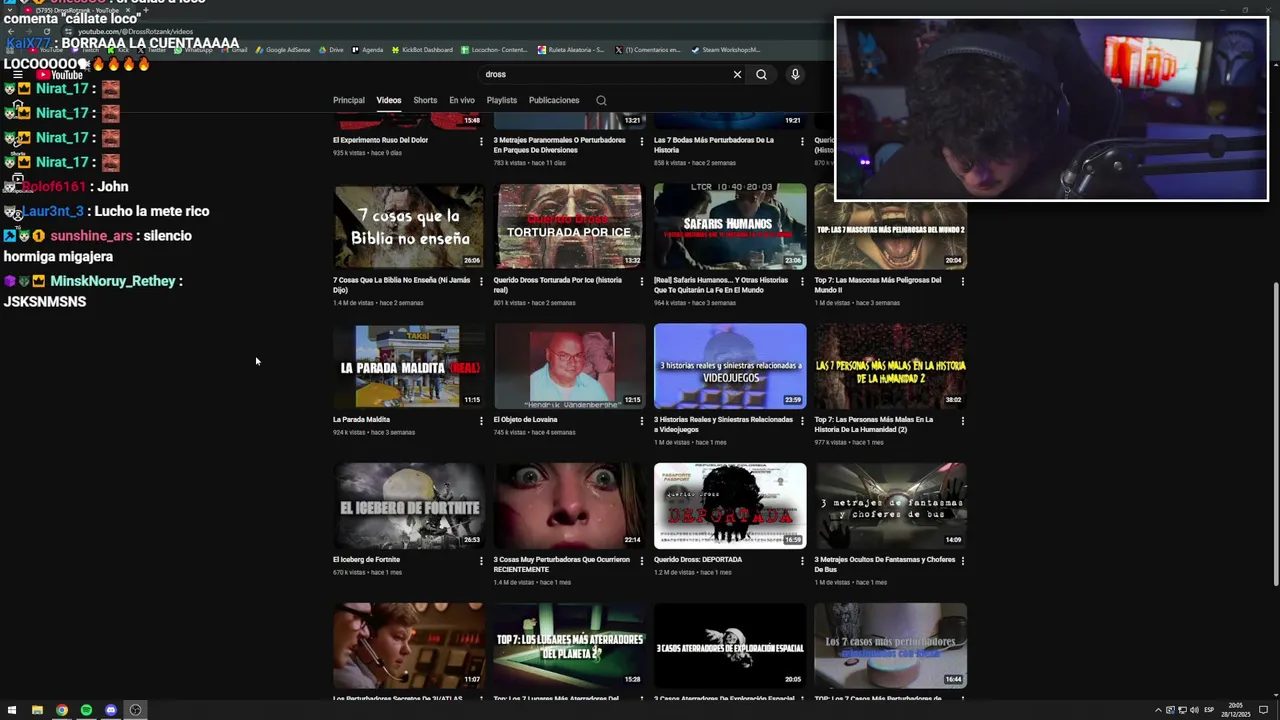1280x720 pixels.
Task: Open the Playlists tab
Action: [502, 100]
